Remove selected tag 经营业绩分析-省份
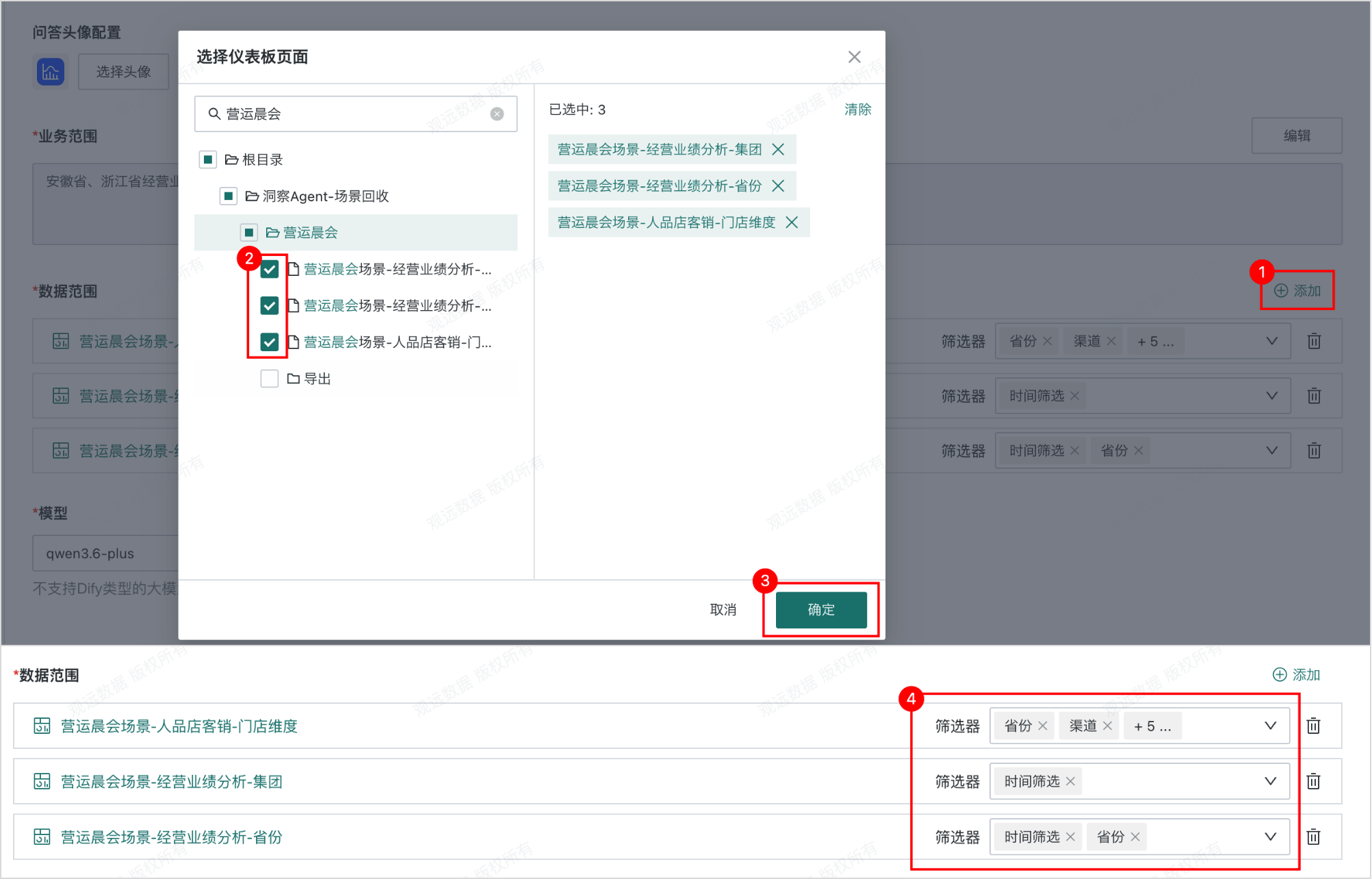This screenshot has width=1372, height=879. [x=778, y=186]
